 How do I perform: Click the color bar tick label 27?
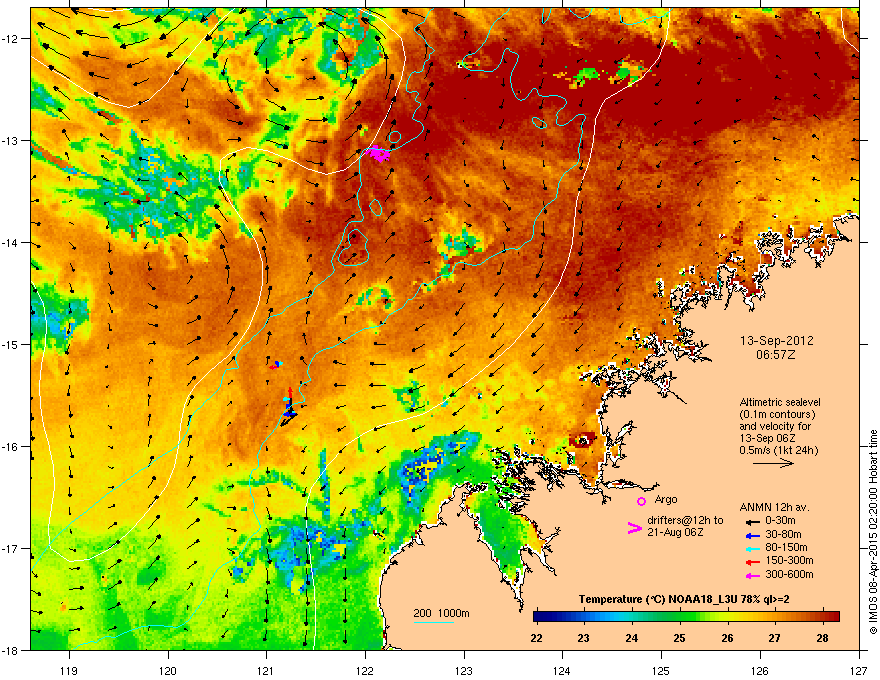coord(774,638)
